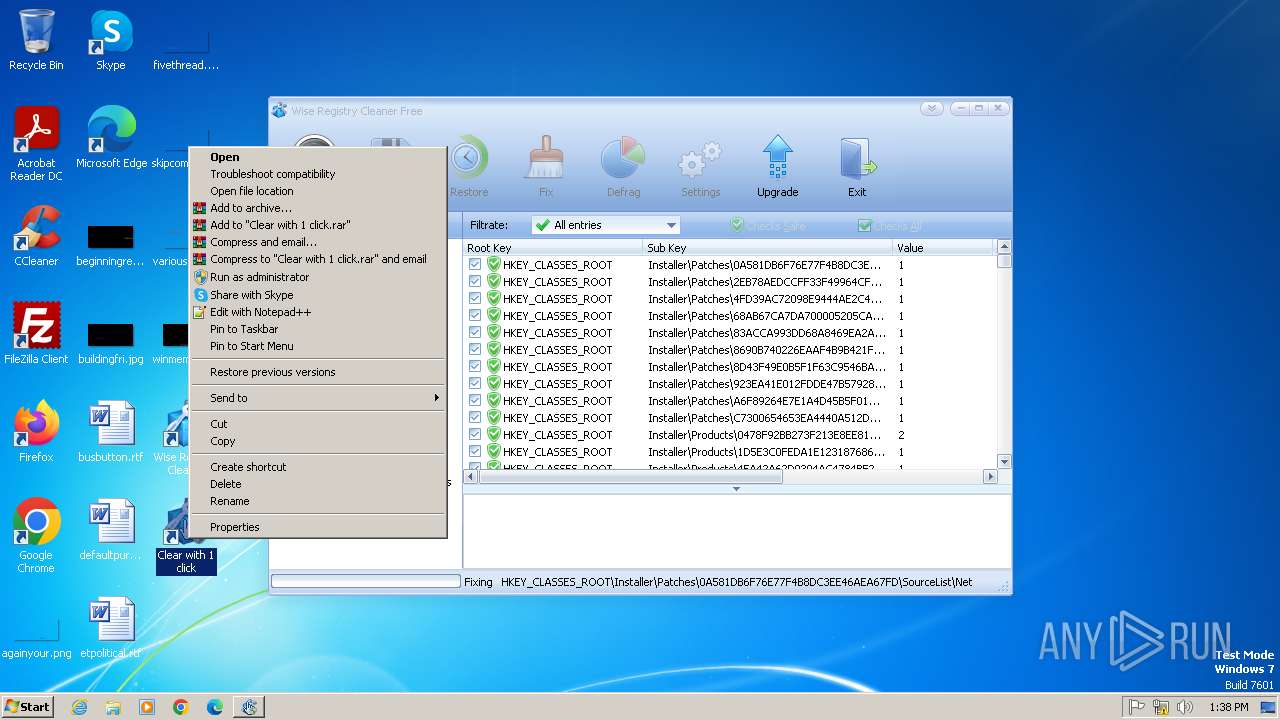1280x720 pixels.
Task: Uncheck entry Installer\Products\1D5E3C0FEDA1E123187686
Action: click(x=475, y=452)
